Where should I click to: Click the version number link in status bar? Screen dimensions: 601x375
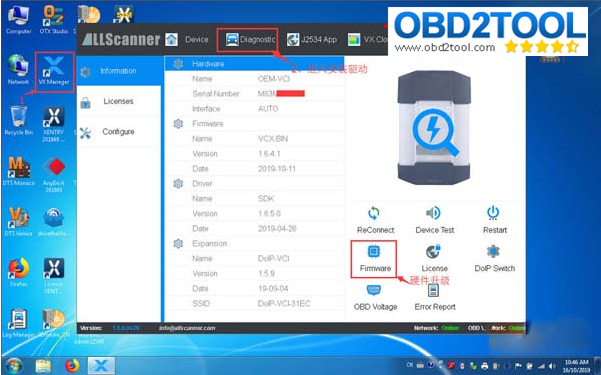(x=126, y=328)
